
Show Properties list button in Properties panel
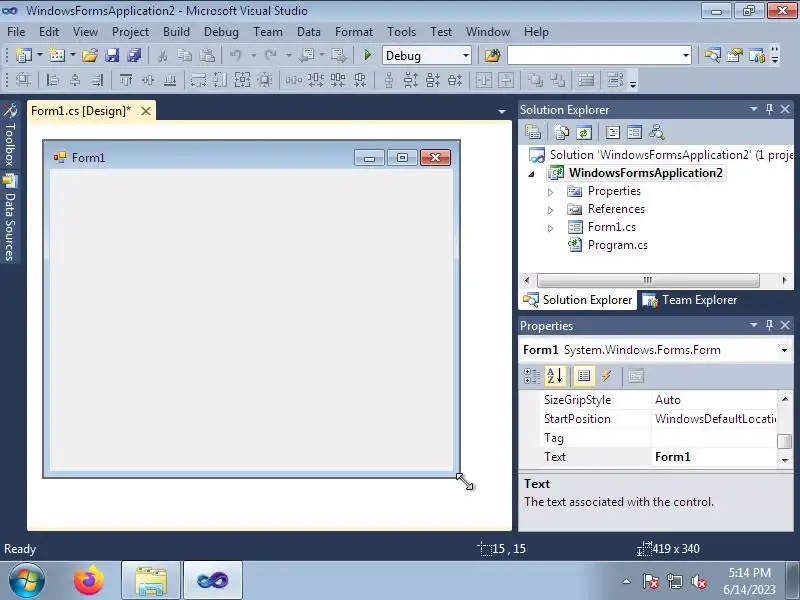[584, 377]
